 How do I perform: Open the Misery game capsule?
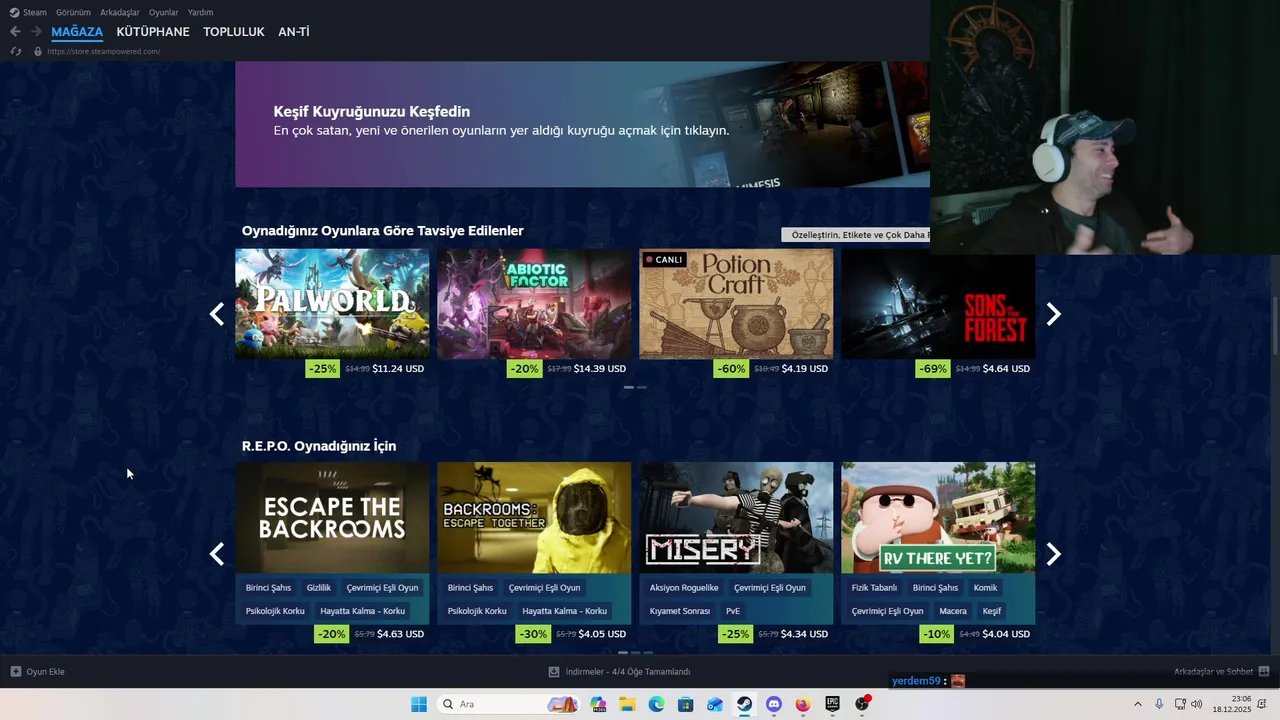736,517
